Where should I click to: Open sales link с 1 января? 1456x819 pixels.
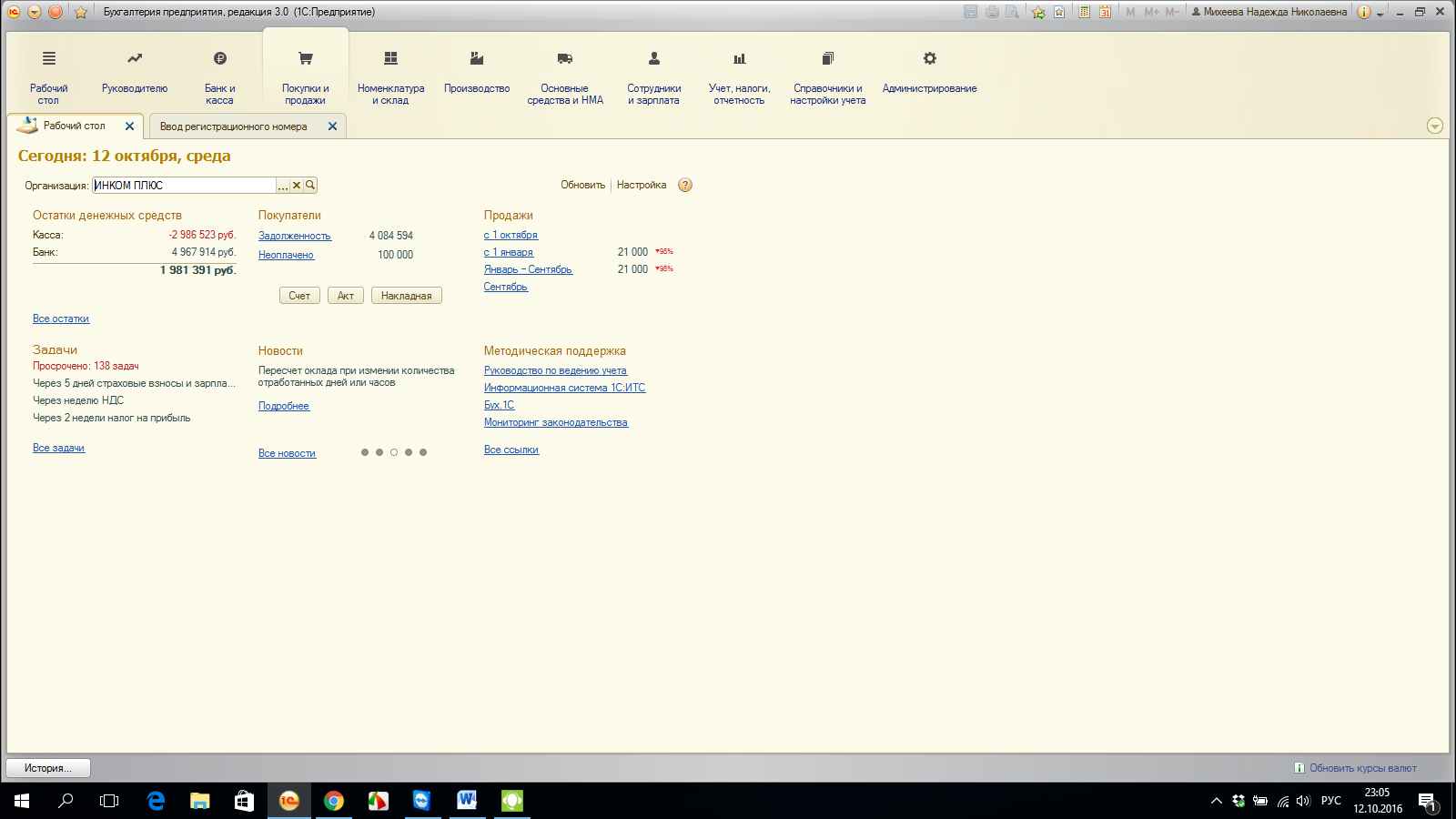(x=509, y=252)
